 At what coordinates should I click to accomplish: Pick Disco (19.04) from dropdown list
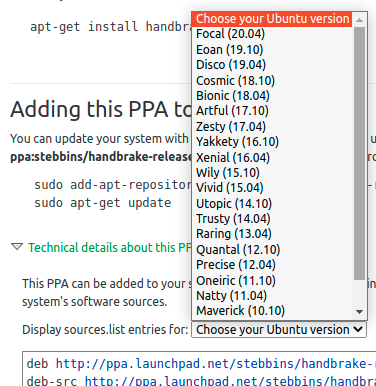(x=272, y=65)
